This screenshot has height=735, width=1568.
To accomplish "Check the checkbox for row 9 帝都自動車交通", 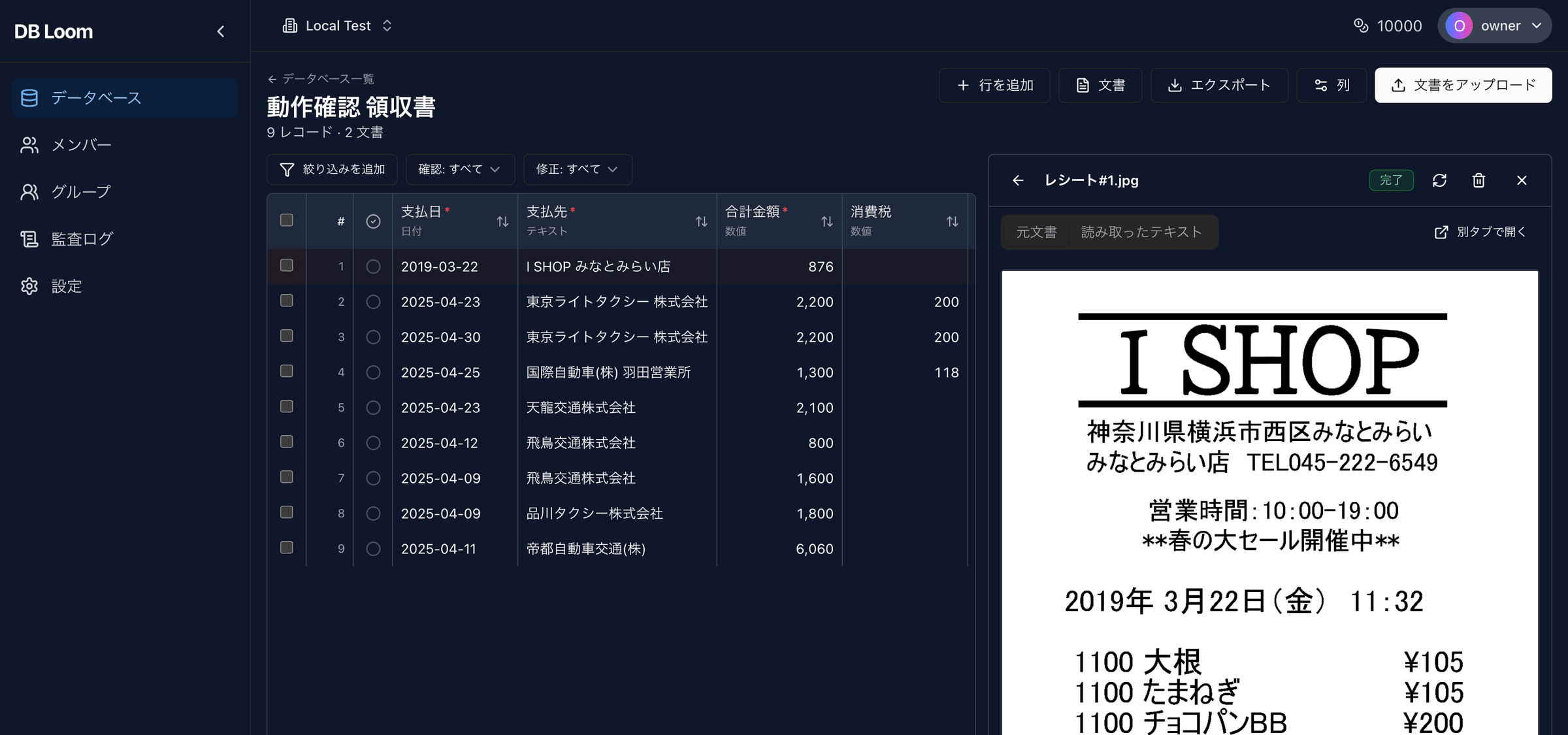I will pyautogui.click(x=287, y=547).
